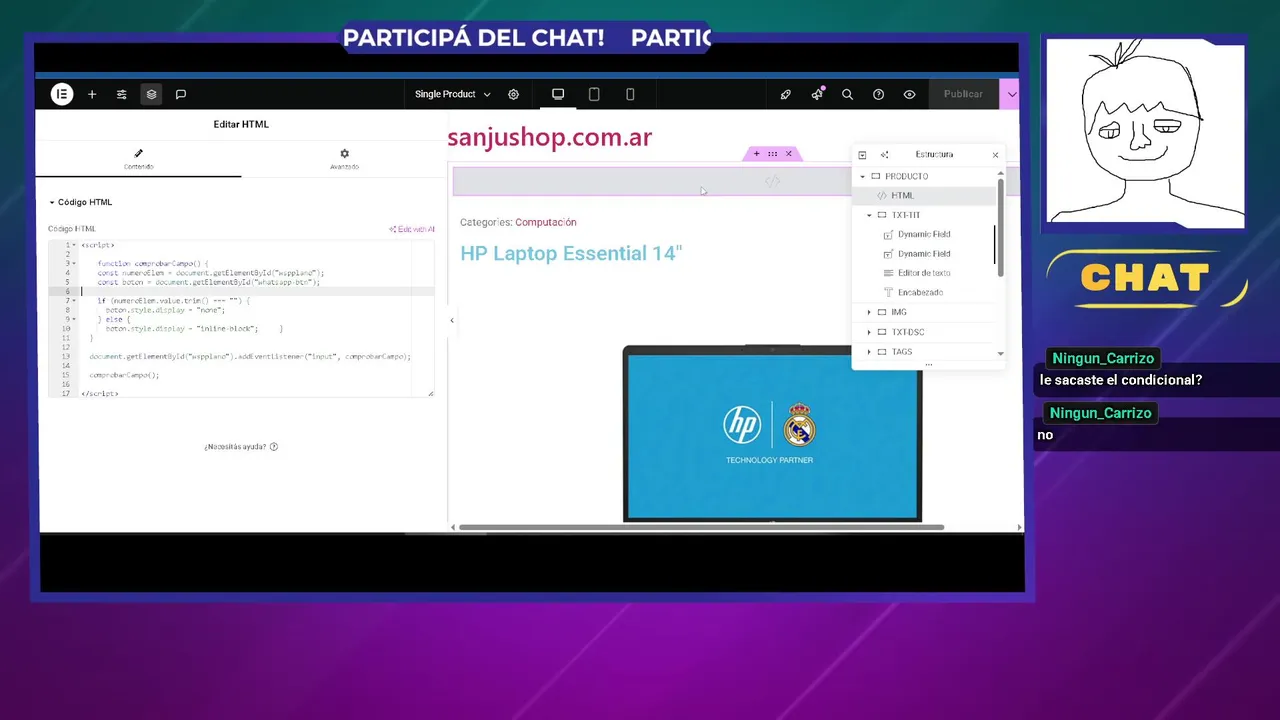Open the What's New notifications icon
The width and height of the screenshot is (1280, 720).
coord(817,94)
